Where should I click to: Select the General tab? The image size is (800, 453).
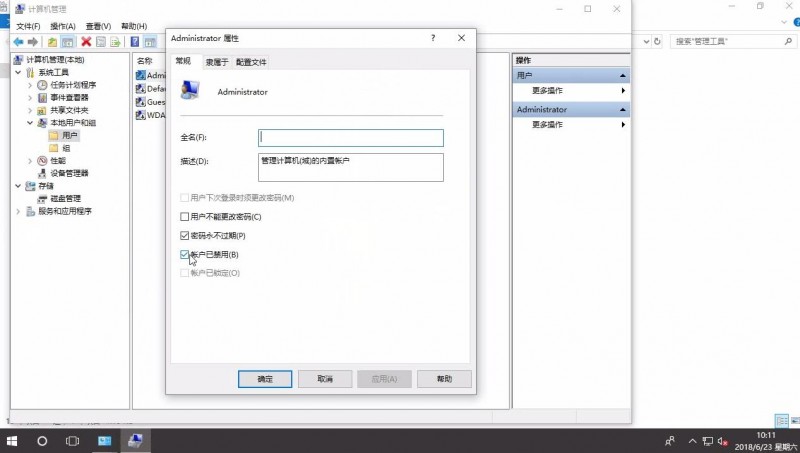[183, 61]
